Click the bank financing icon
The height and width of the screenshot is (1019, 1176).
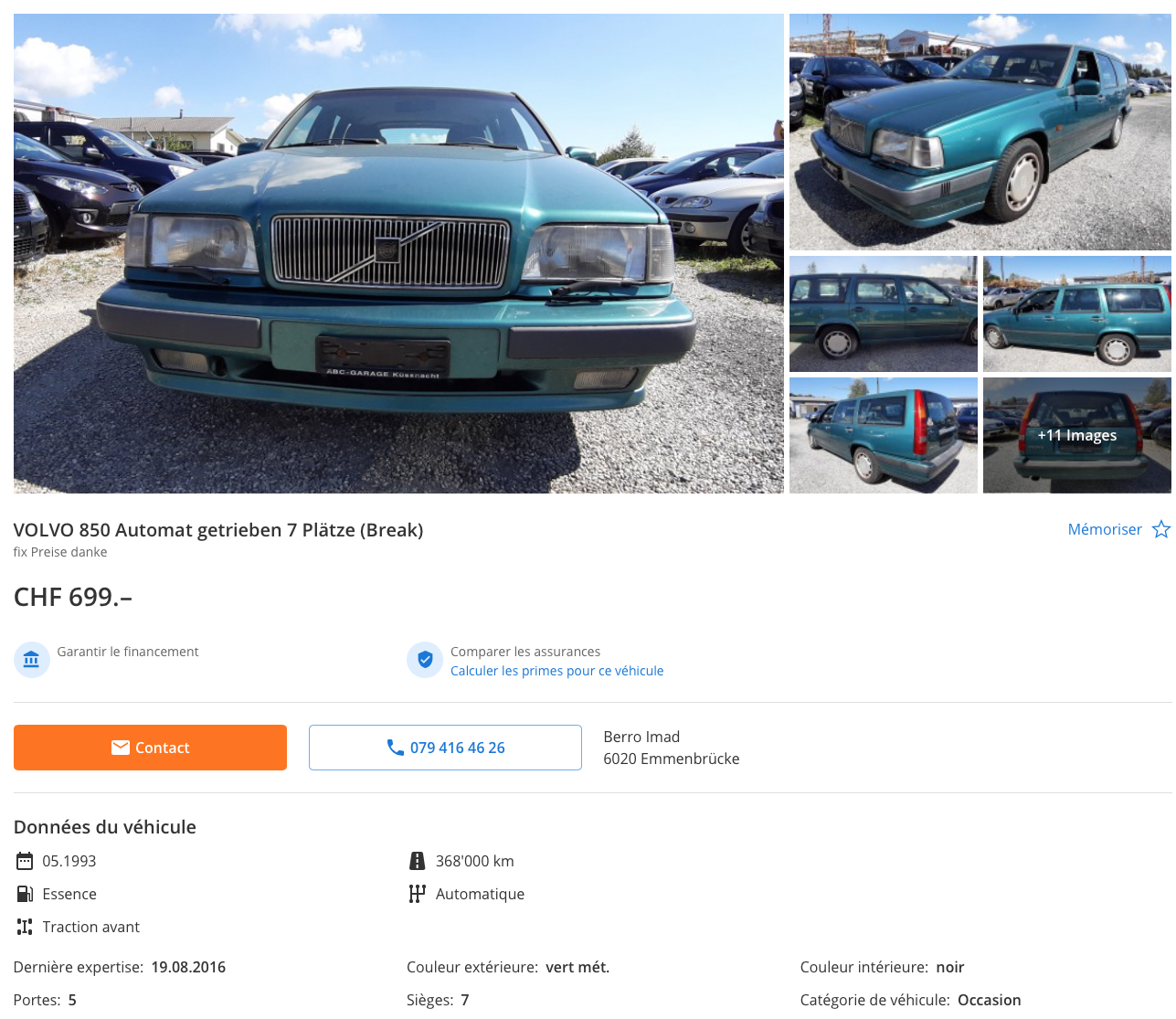point(31,660)
